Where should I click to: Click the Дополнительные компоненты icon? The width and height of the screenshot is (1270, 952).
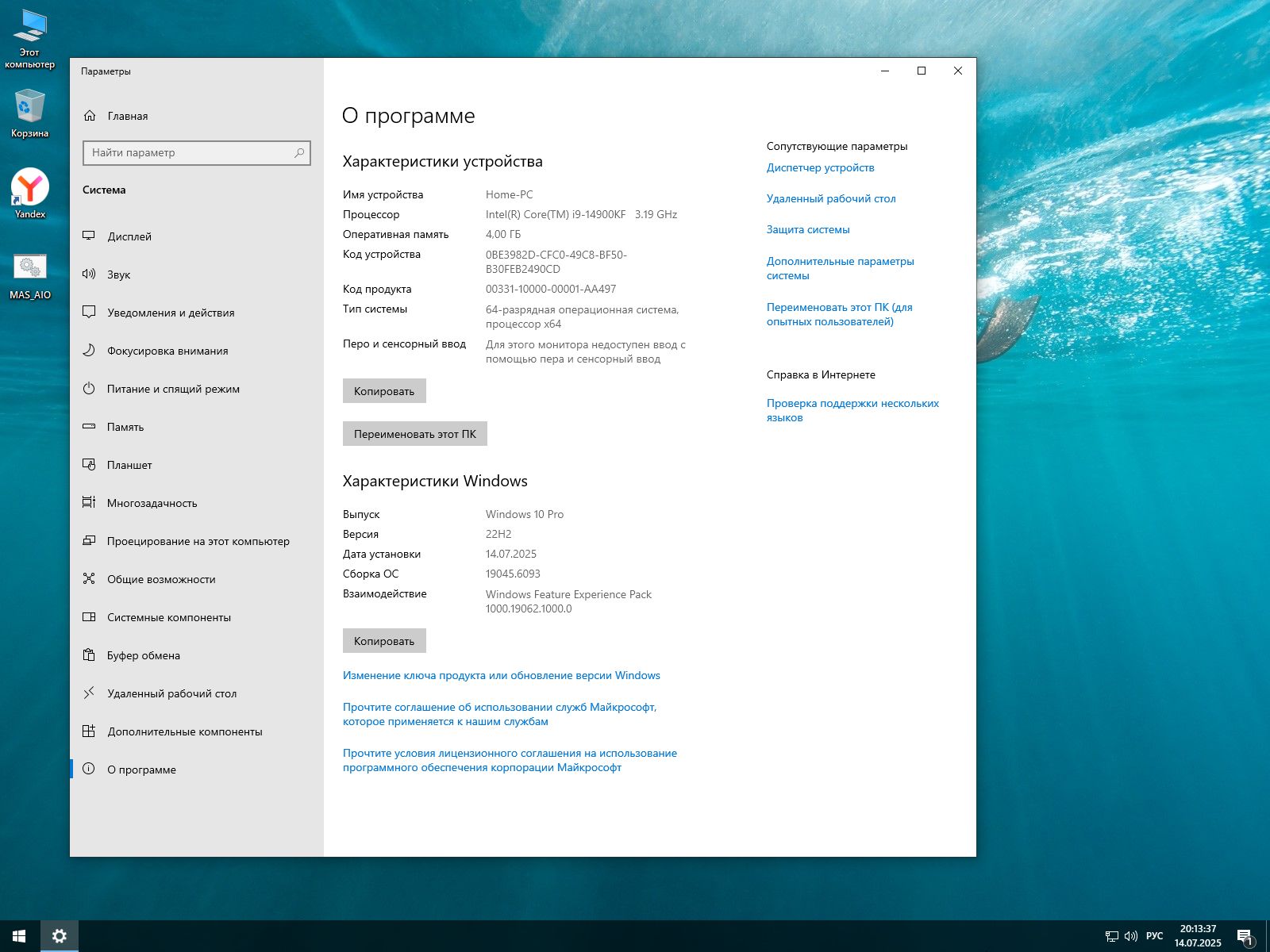coord(89,731)
